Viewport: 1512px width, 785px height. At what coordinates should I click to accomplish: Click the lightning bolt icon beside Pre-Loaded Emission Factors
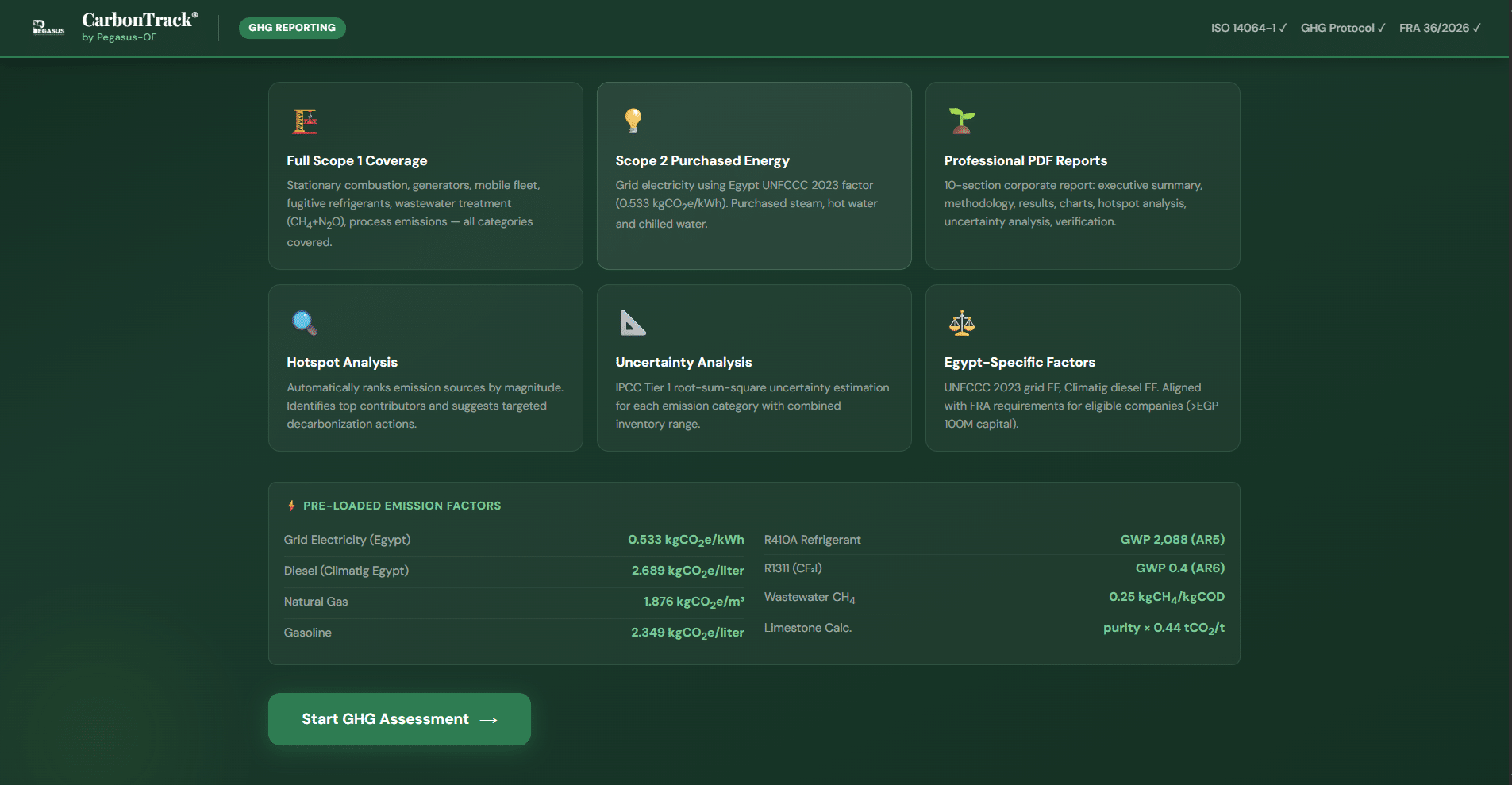click(291, 506)
